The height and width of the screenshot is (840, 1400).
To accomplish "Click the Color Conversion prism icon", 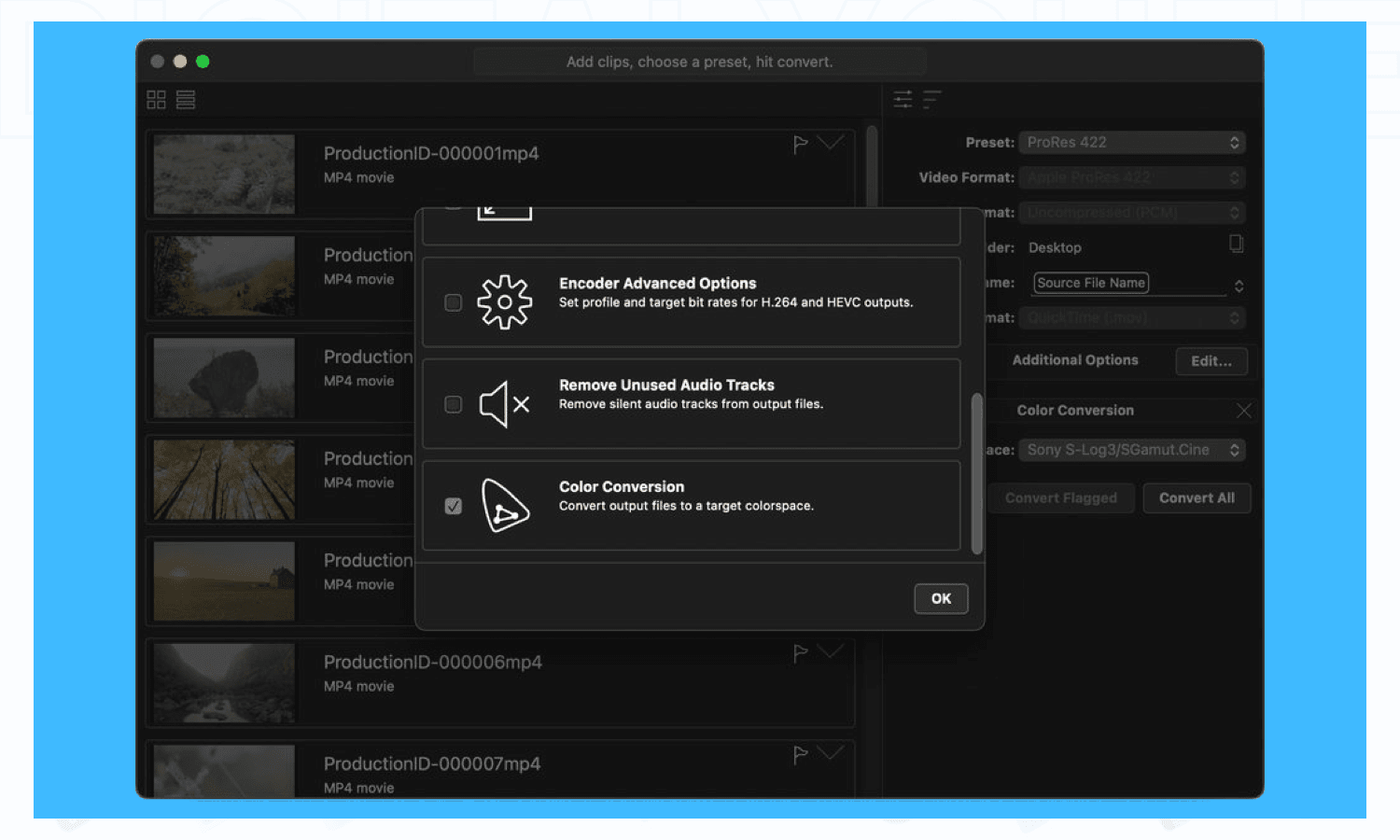I will point(505,505).
